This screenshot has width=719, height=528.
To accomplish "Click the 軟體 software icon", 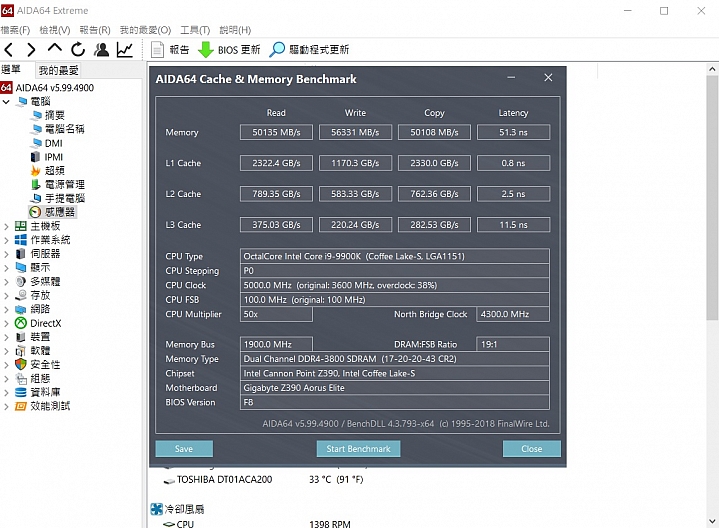I will coord(21,351).
